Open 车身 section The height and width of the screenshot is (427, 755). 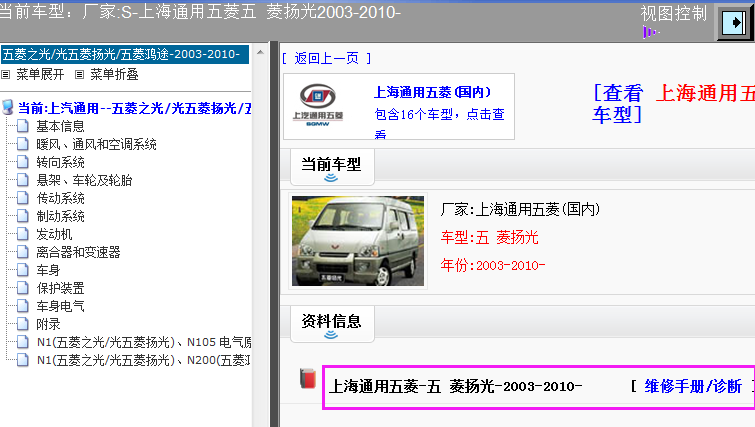point(48,270)
